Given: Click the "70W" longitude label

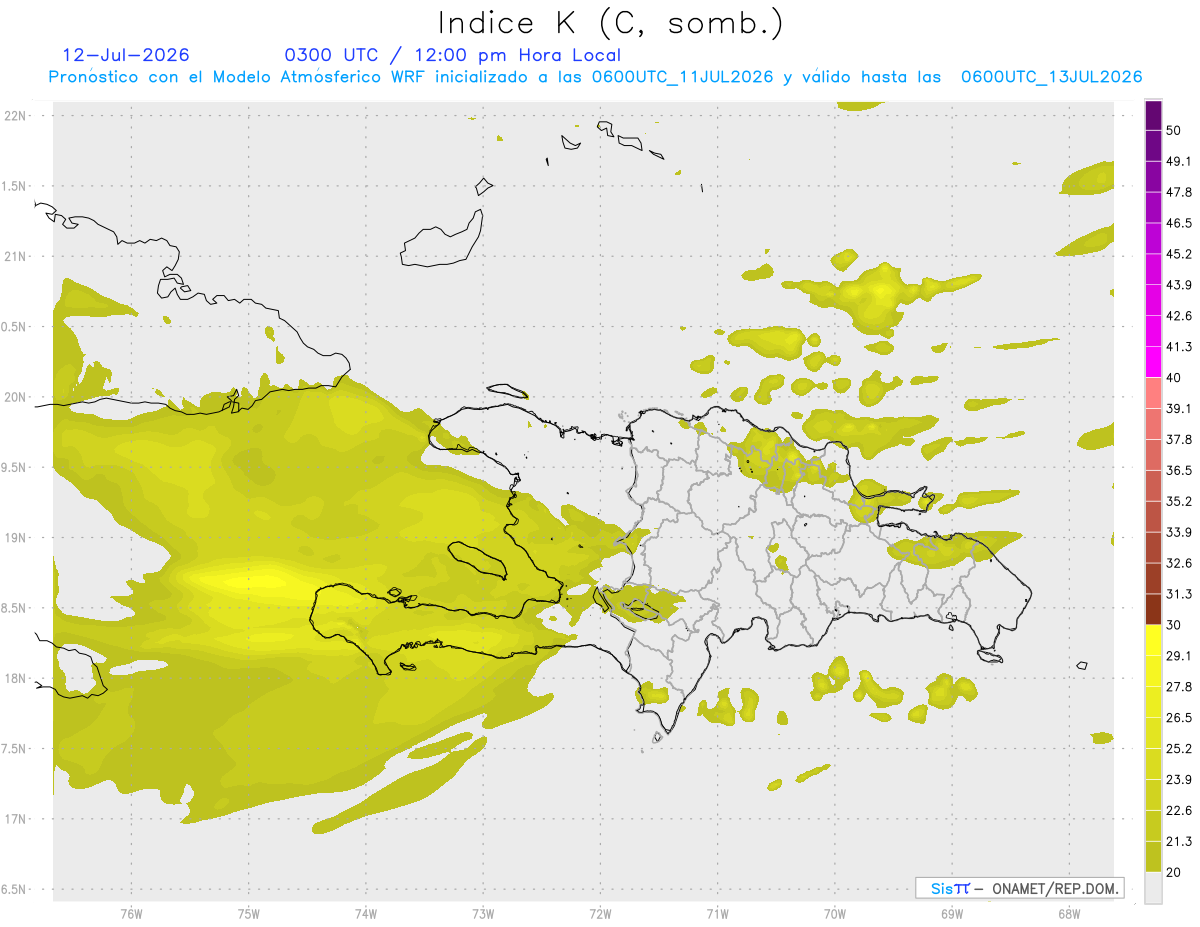Looking at the screenshot, I should pos(835,913).
